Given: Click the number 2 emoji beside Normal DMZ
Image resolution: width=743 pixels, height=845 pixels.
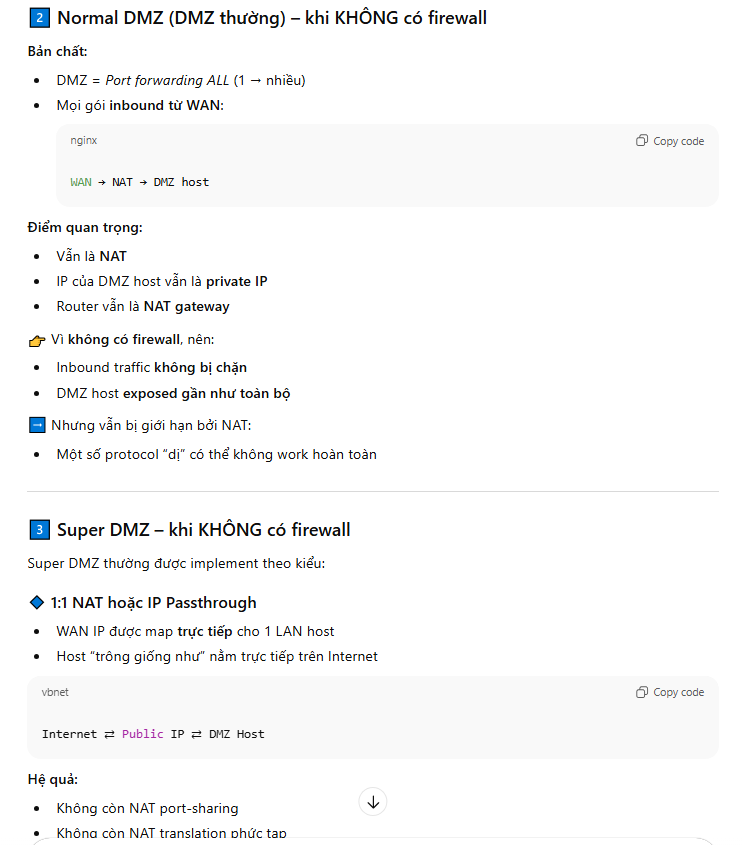Looking at the screenshot, I should (39, 18).
